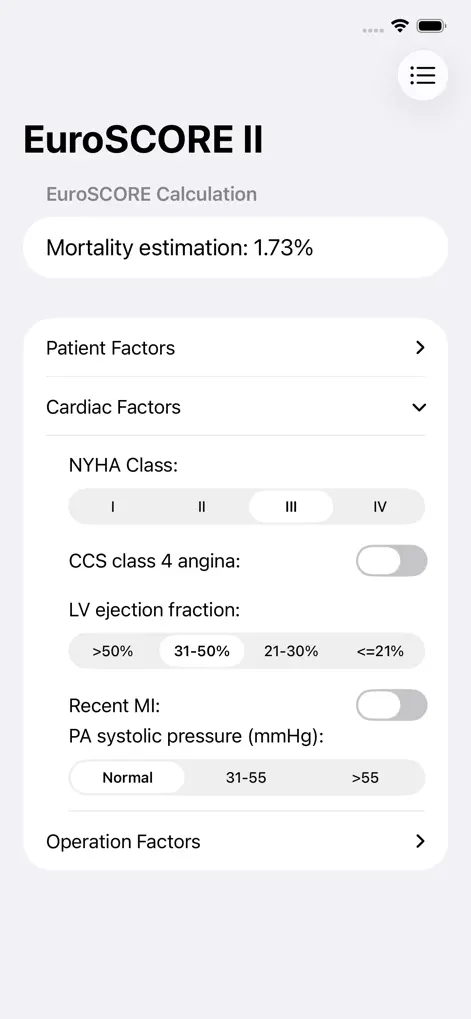471x1019 pixels.
Task: Select NYHA Class III segment
Action: click(x=291, y=506)
